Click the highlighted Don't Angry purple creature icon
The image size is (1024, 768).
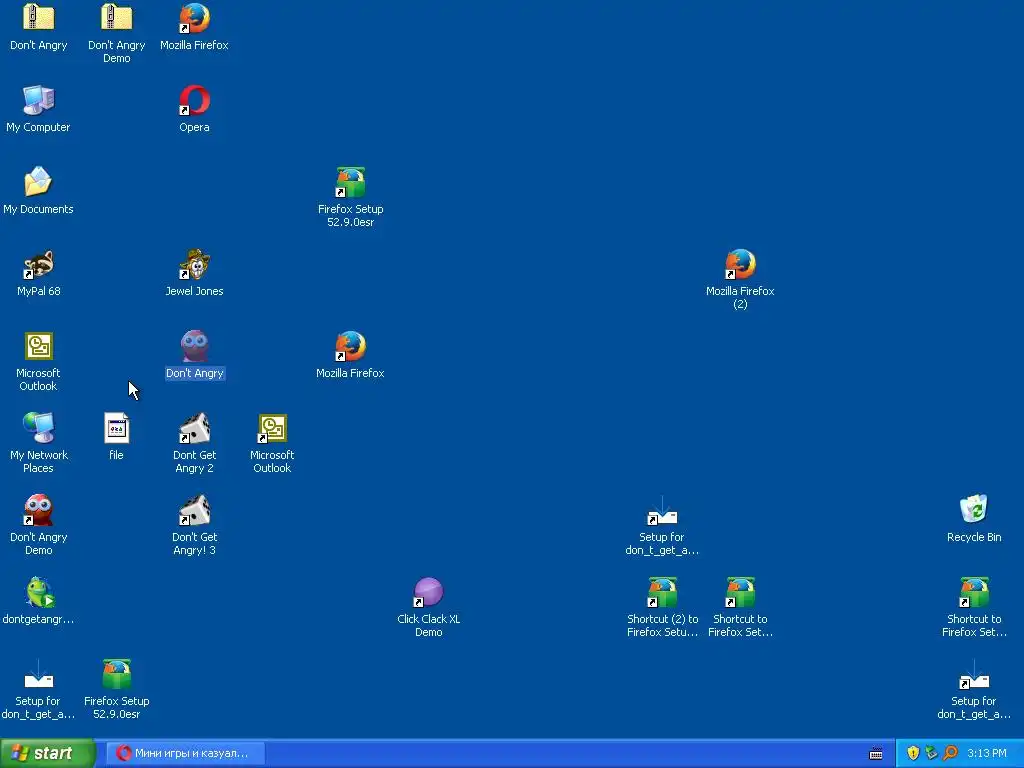coord(194,347)
